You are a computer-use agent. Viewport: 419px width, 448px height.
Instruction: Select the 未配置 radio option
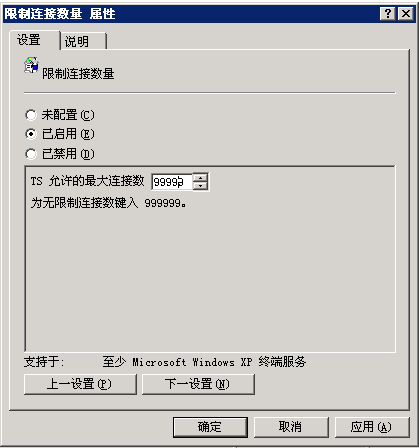point(31,115)
